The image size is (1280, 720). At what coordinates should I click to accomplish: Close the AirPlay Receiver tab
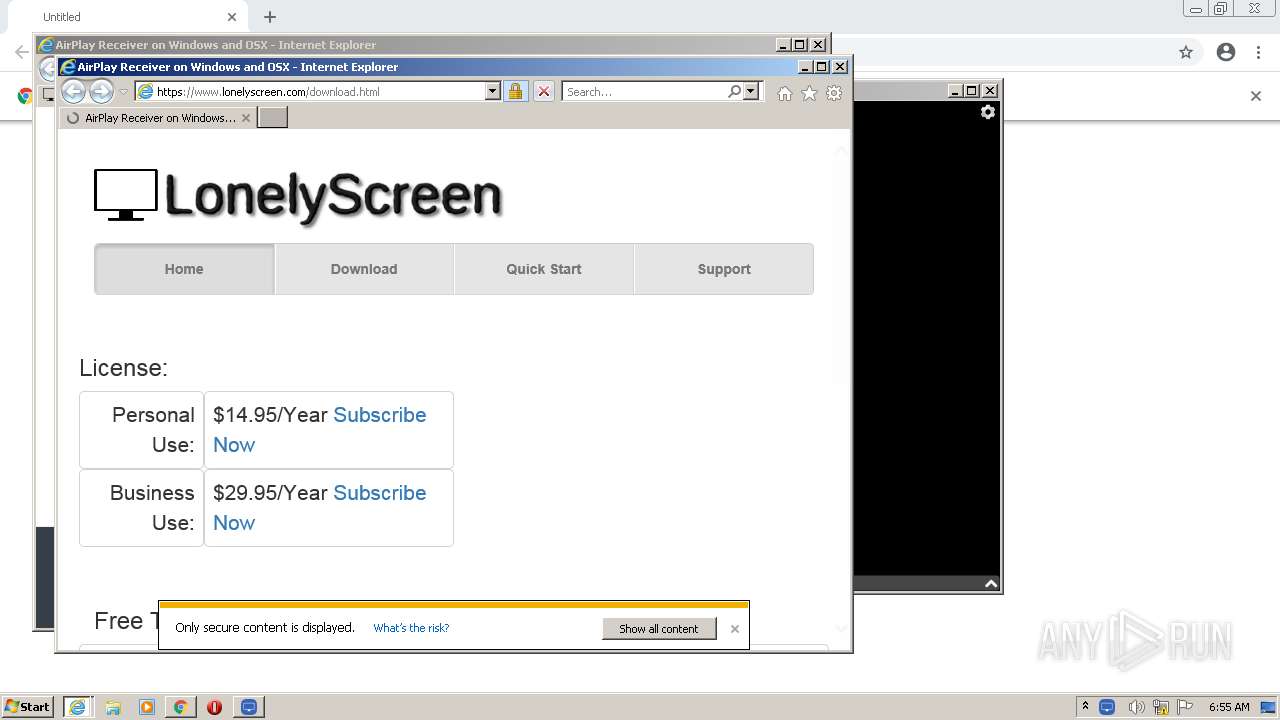pos(246,118)
